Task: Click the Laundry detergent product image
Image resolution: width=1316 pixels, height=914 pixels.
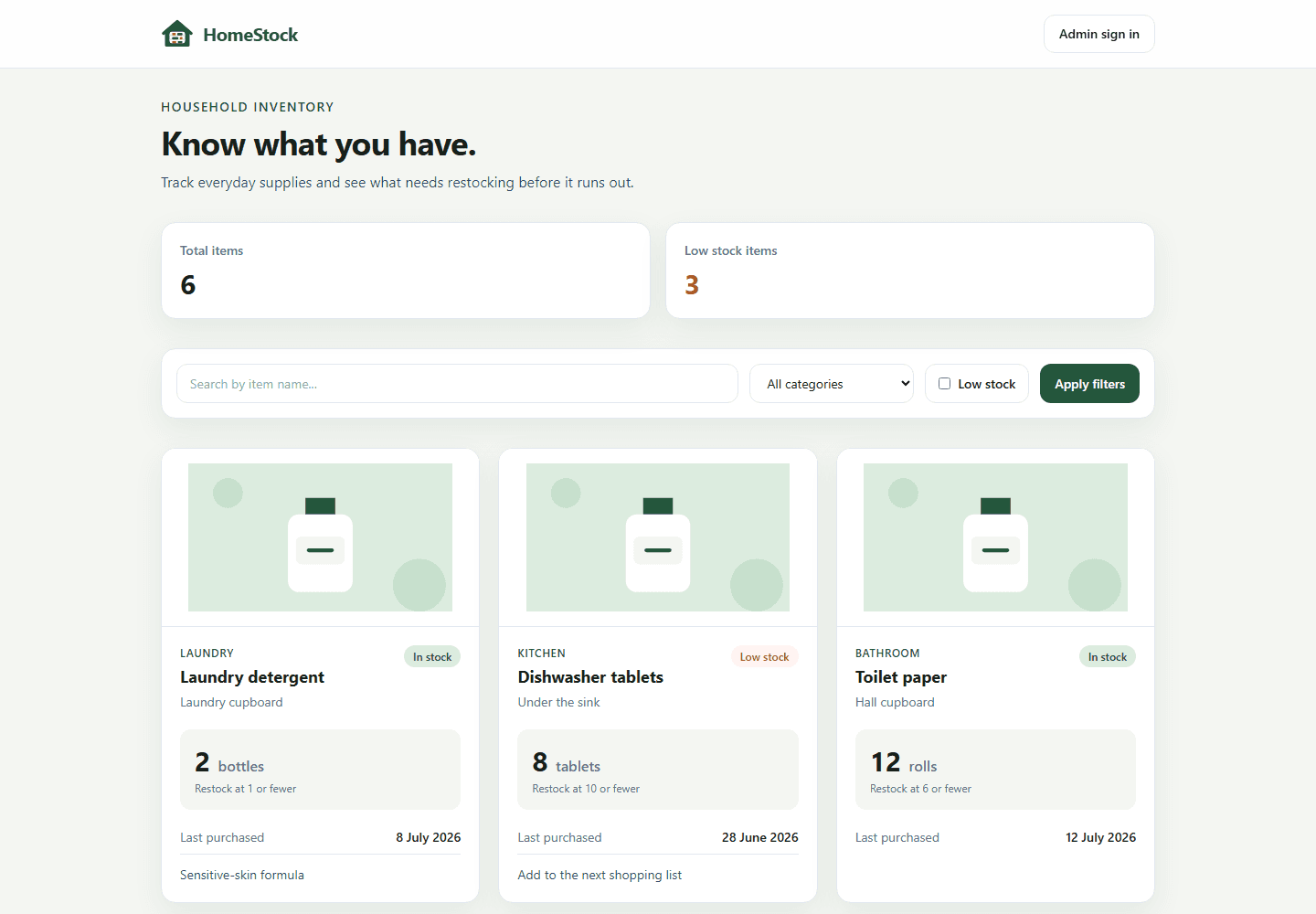Action: (320, 537)
